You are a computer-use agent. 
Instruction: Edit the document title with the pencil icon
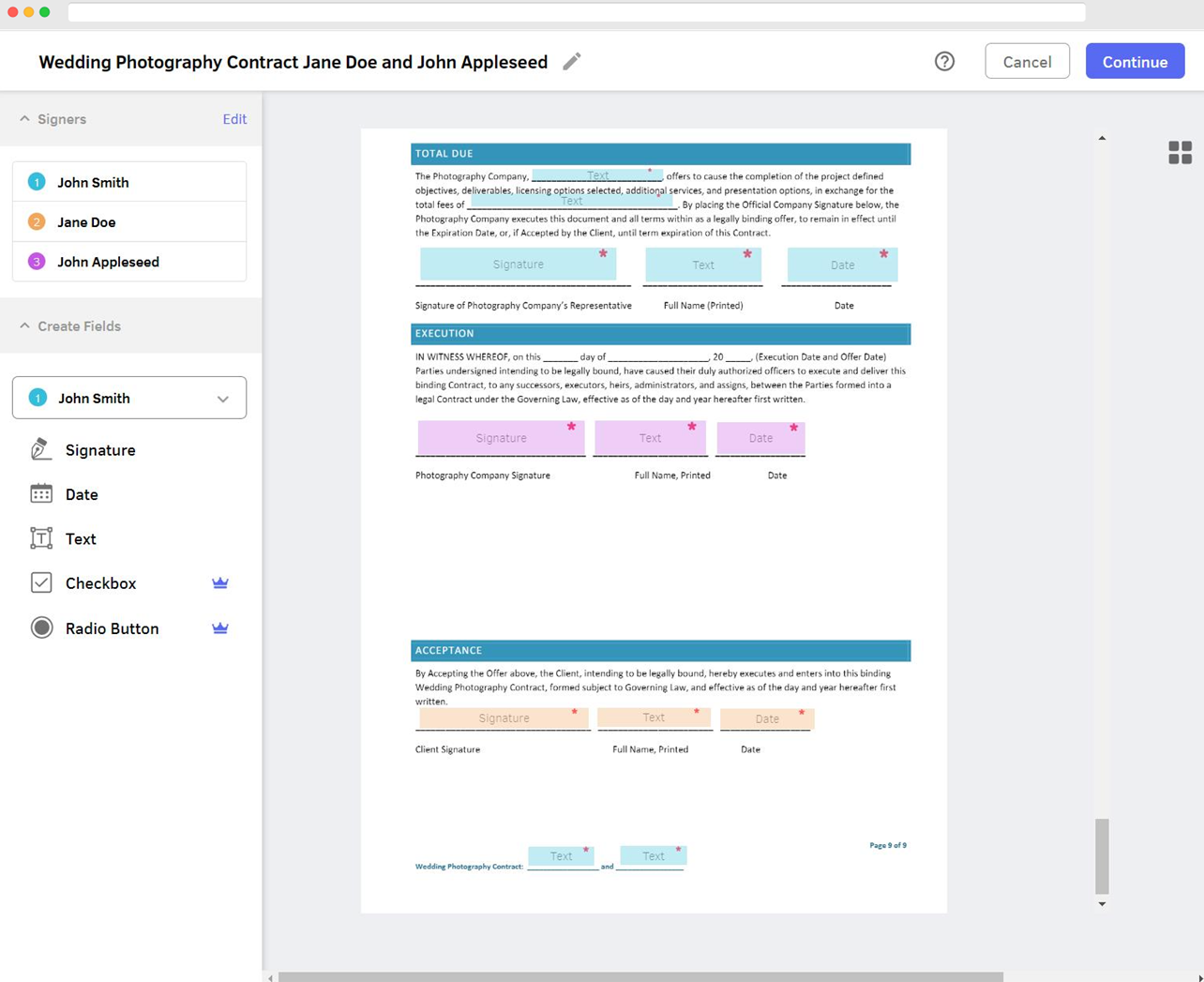click(x=572, y=61)
